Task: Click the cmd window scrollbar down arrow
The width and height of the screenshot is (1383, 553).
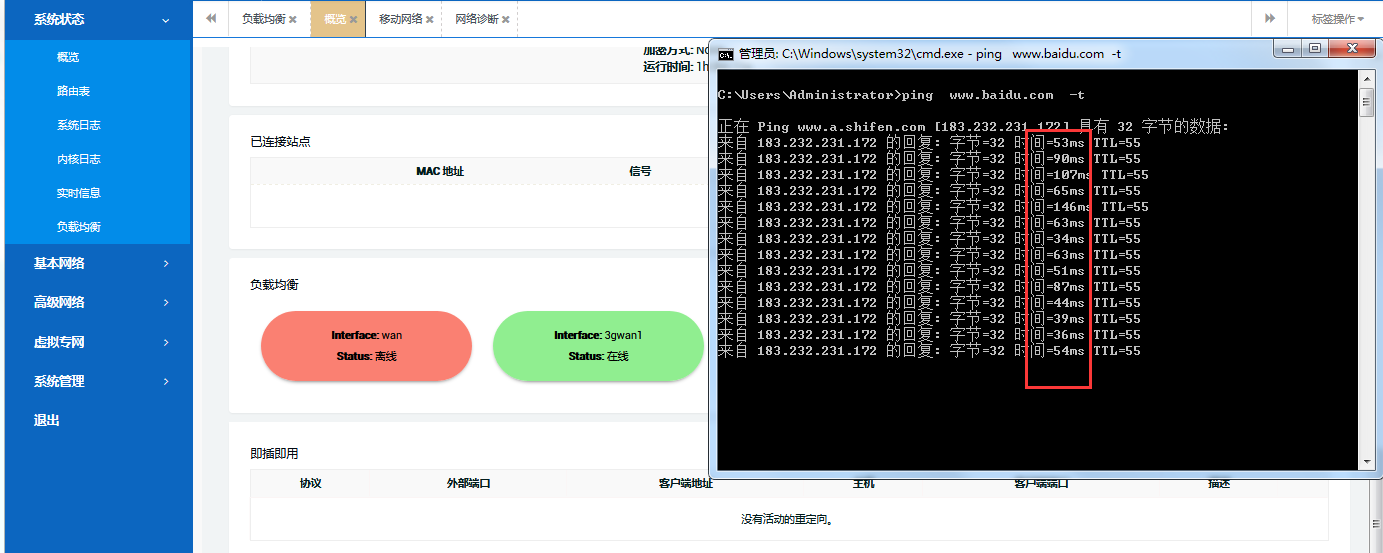Action: coord(1366,461)
